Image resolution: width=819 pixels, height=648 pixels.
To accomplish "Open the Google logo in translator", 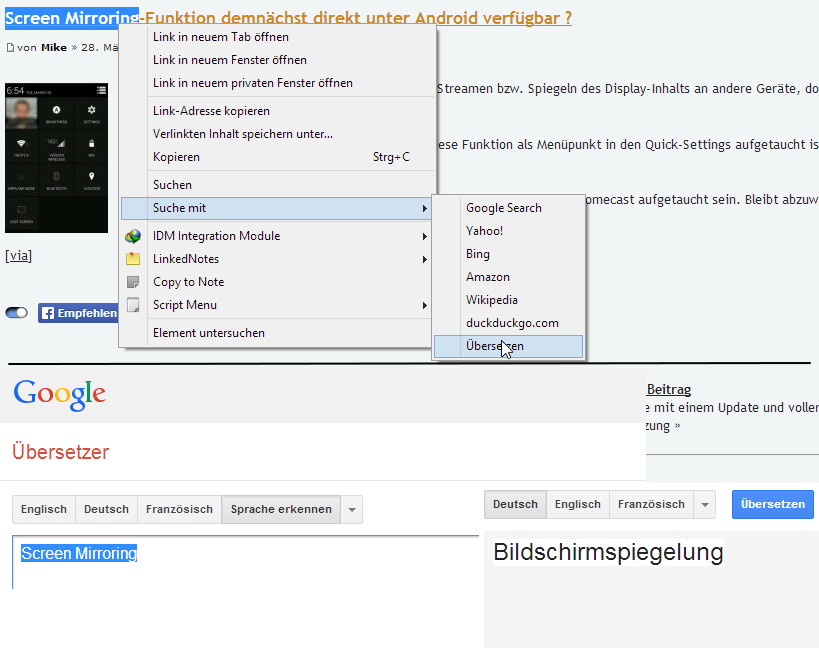I will 60,395.
